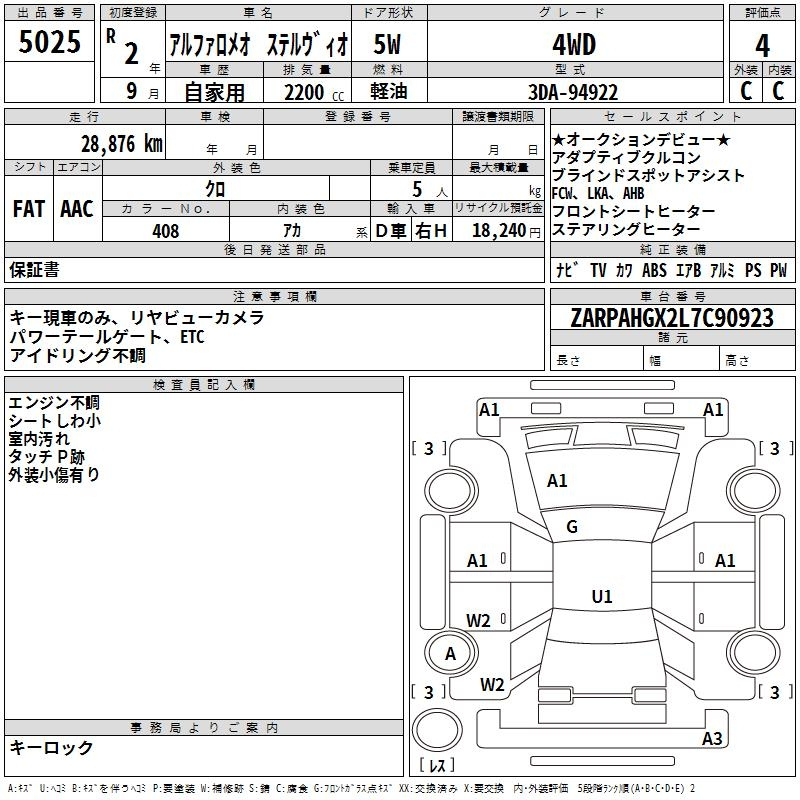800x800 pixels.
Task: Select the inspector note 室内汚れ
Action: pyautogui.click(x=38, y=438)
